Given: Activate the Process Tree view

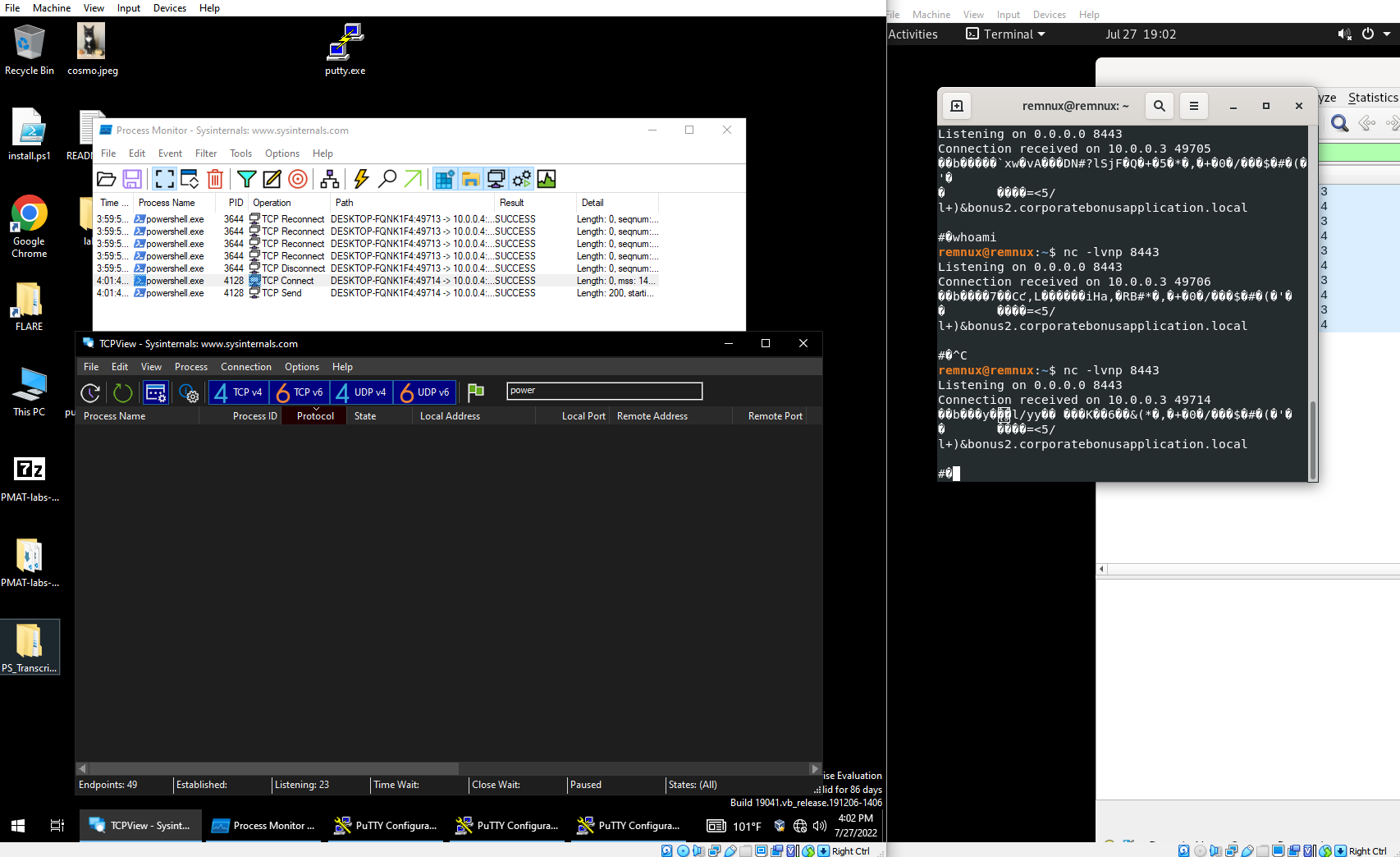Looking at the screenshot, I should pyautogui.click(x=331, y=179).
